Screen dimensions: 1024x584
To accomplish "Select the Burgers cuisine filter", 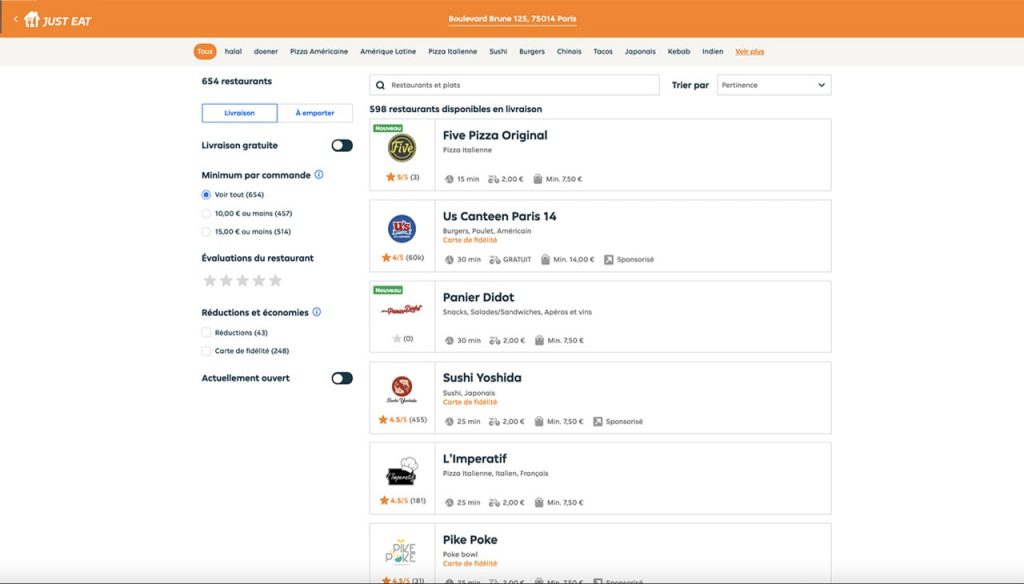I will tap(532, 52).
